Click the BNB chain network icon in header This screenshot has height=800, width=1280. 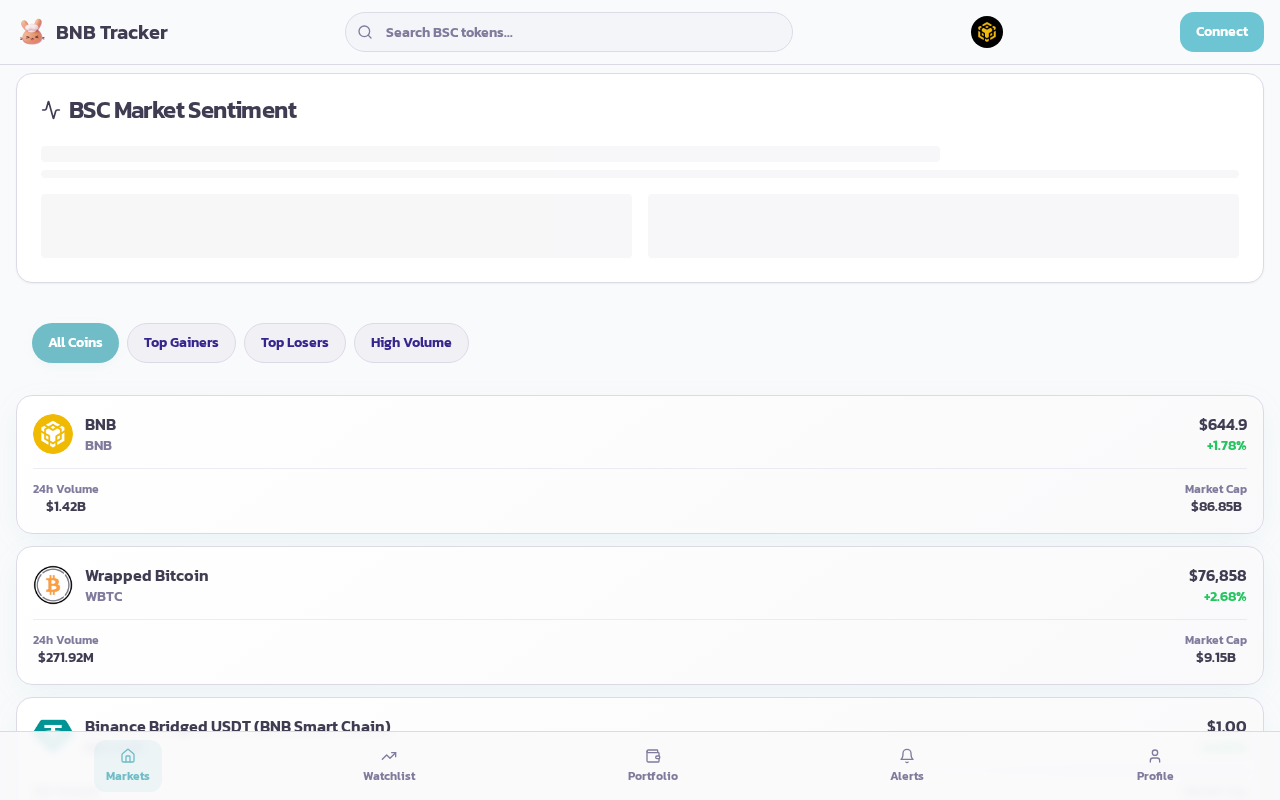pyautogui.click(x=987, y=32)
